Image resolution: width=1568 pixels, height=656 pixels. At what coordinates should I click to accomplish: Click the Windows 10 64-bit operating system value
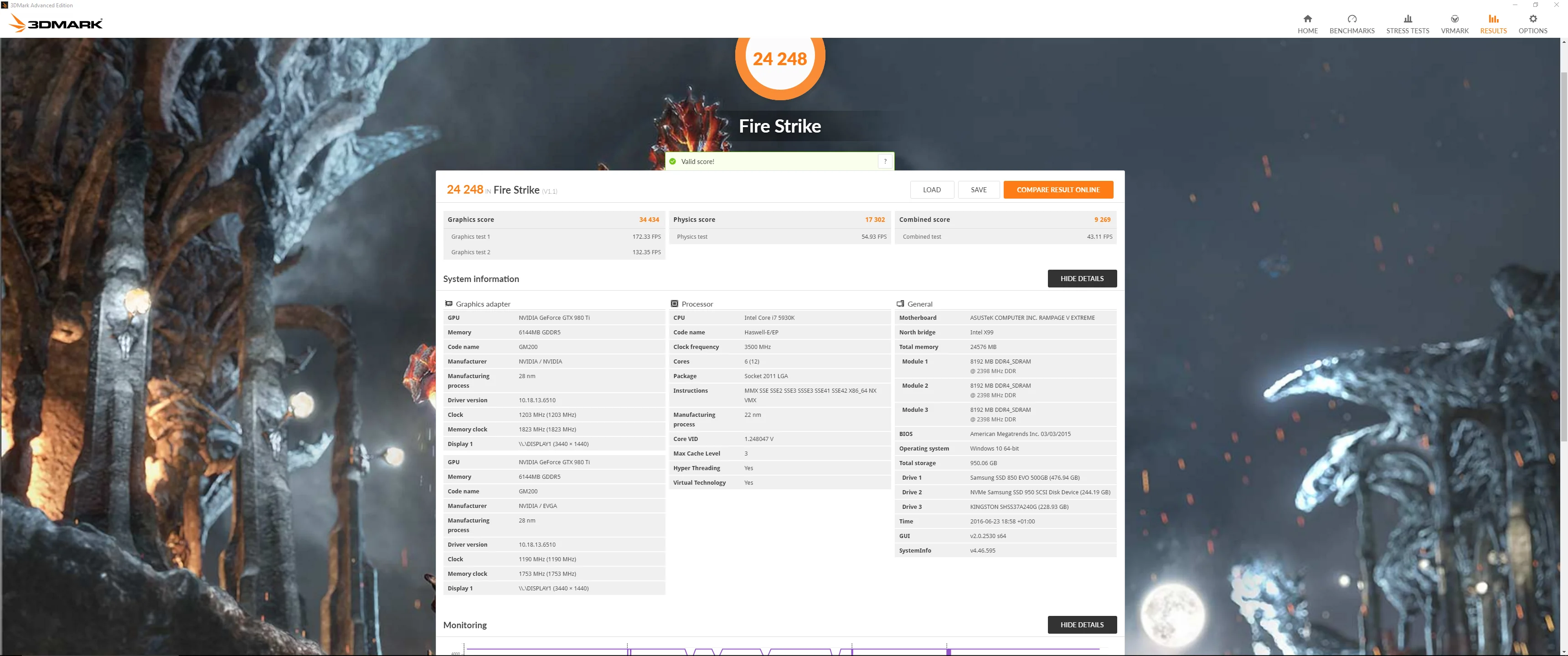click(994, 448)
